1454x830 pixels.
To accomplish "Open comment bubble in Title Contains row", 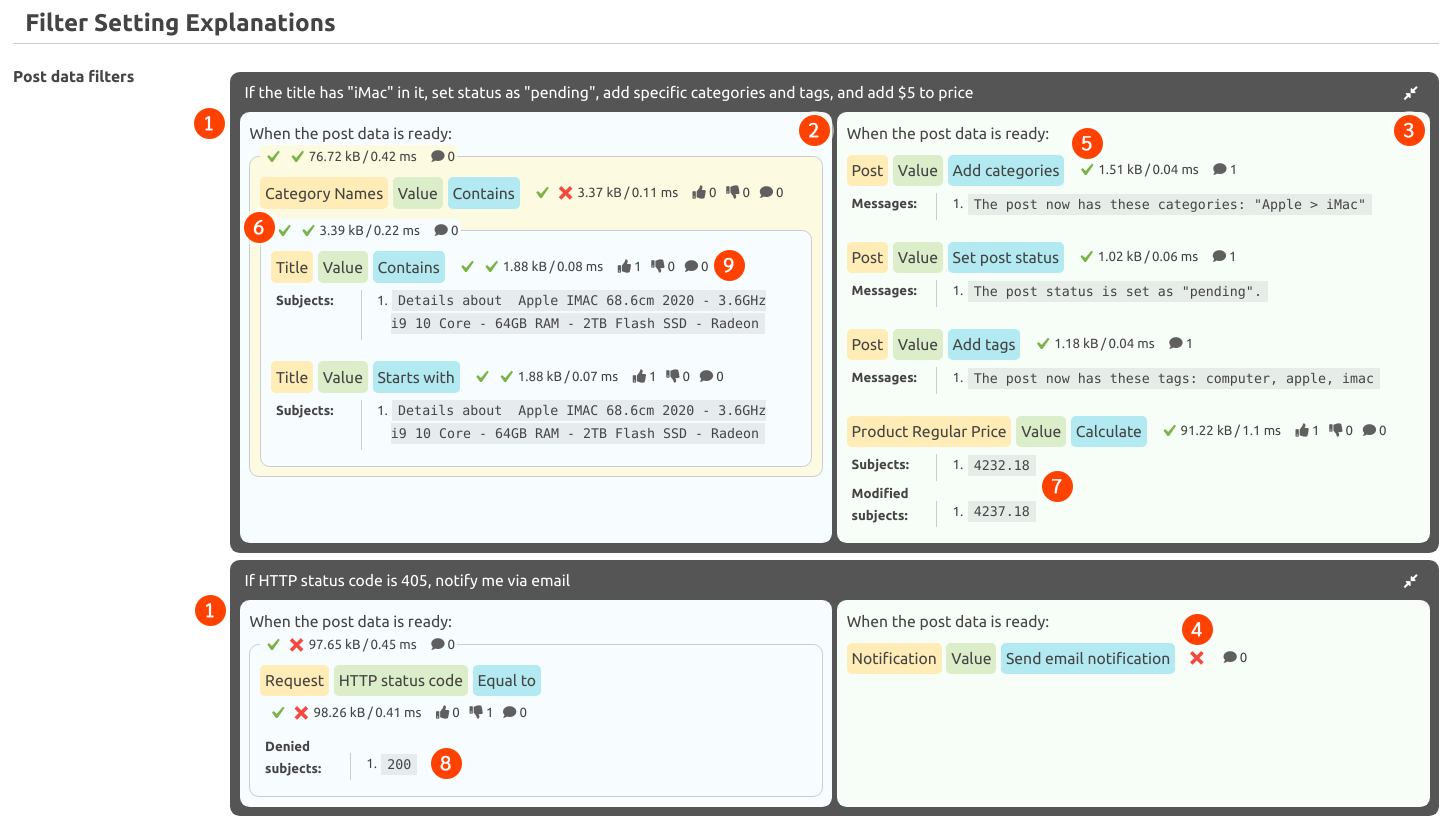I will click(x=691, y=267).
